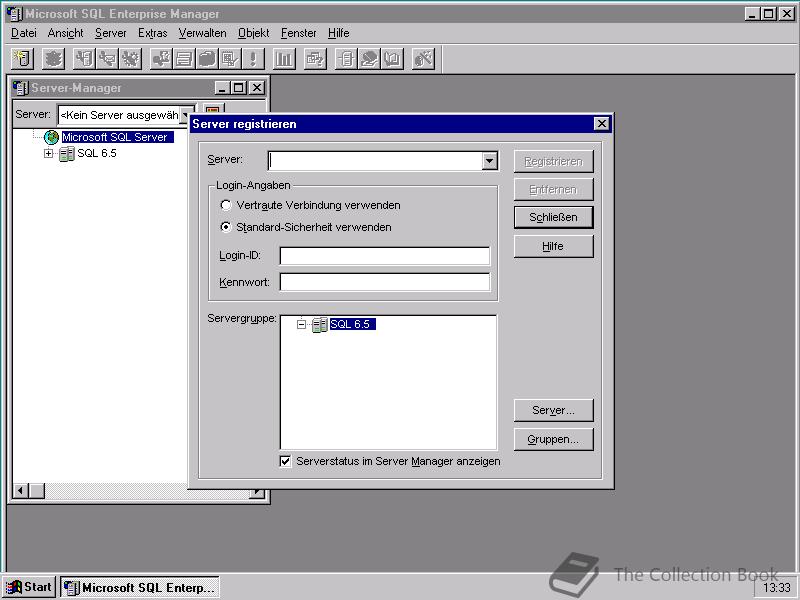Viewport: 800px width, 600px height.
Task: Select SQL 6.5 item in Server-Manager tree
Action: (x=97, y=154)
